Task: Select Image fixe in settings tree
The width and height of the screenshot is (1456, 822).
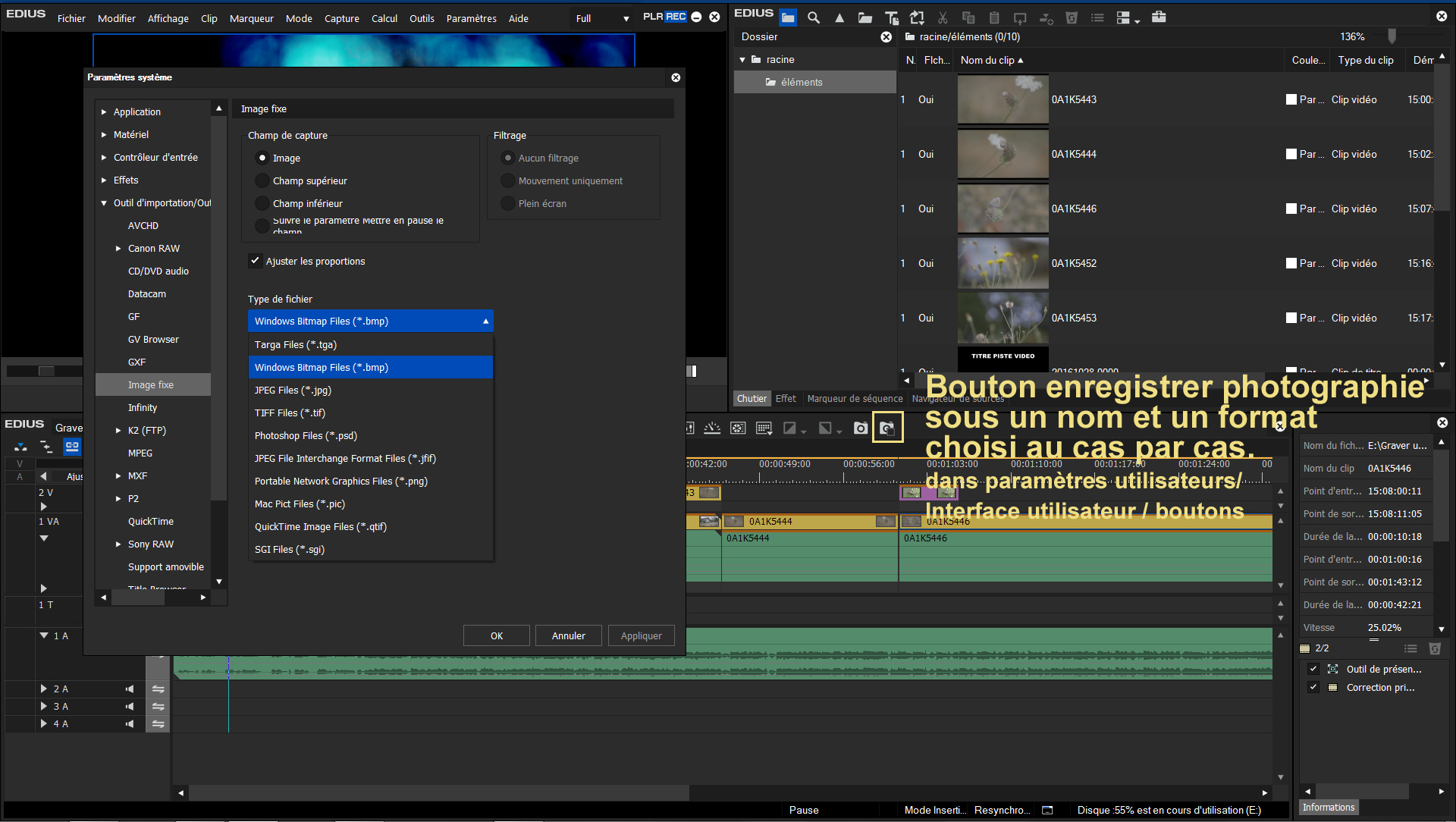Action: [x=153, y=384]
